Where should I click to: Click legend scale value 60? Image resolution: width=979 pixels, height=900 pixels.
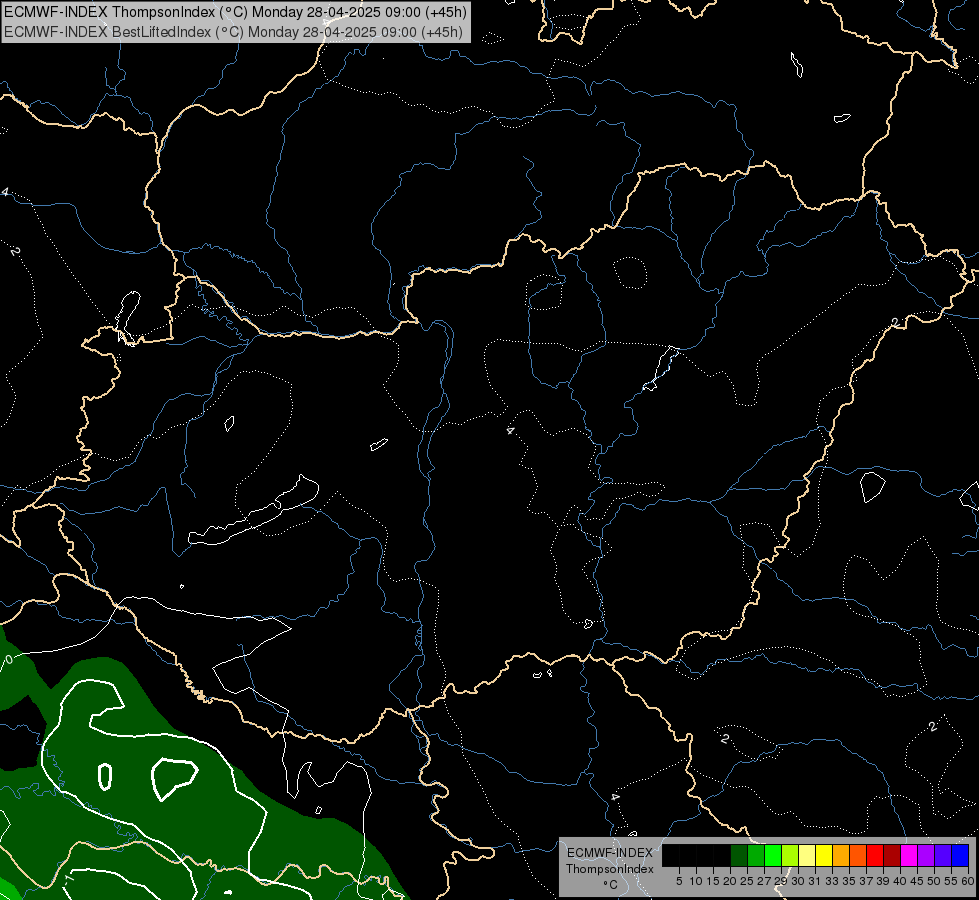point(967,881)
